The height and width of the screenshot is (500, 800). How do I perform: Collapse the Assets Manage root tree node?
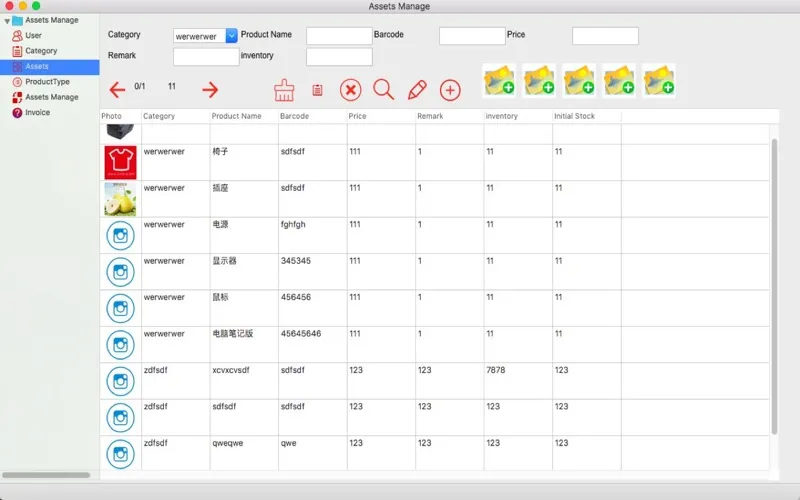[7, 21]
